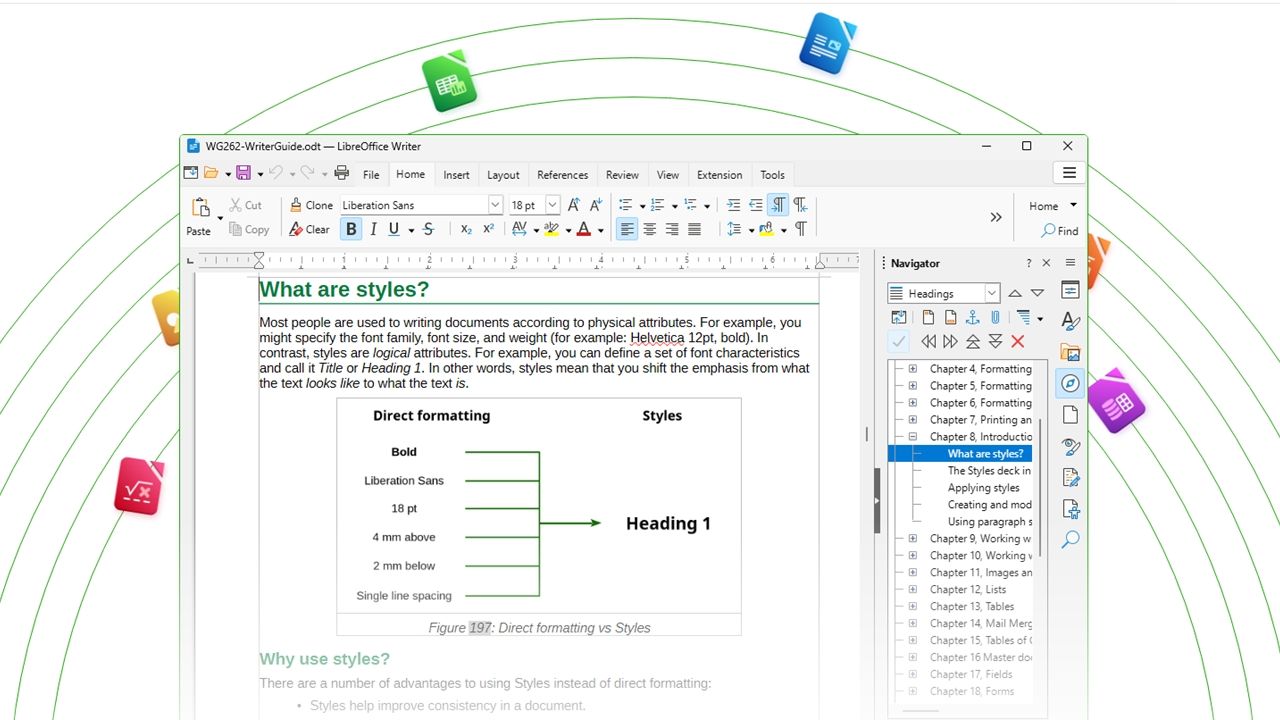This screenshot has height=720, width=1280.
Task: Switch to the Layout tab
Action: pos(503,174)
